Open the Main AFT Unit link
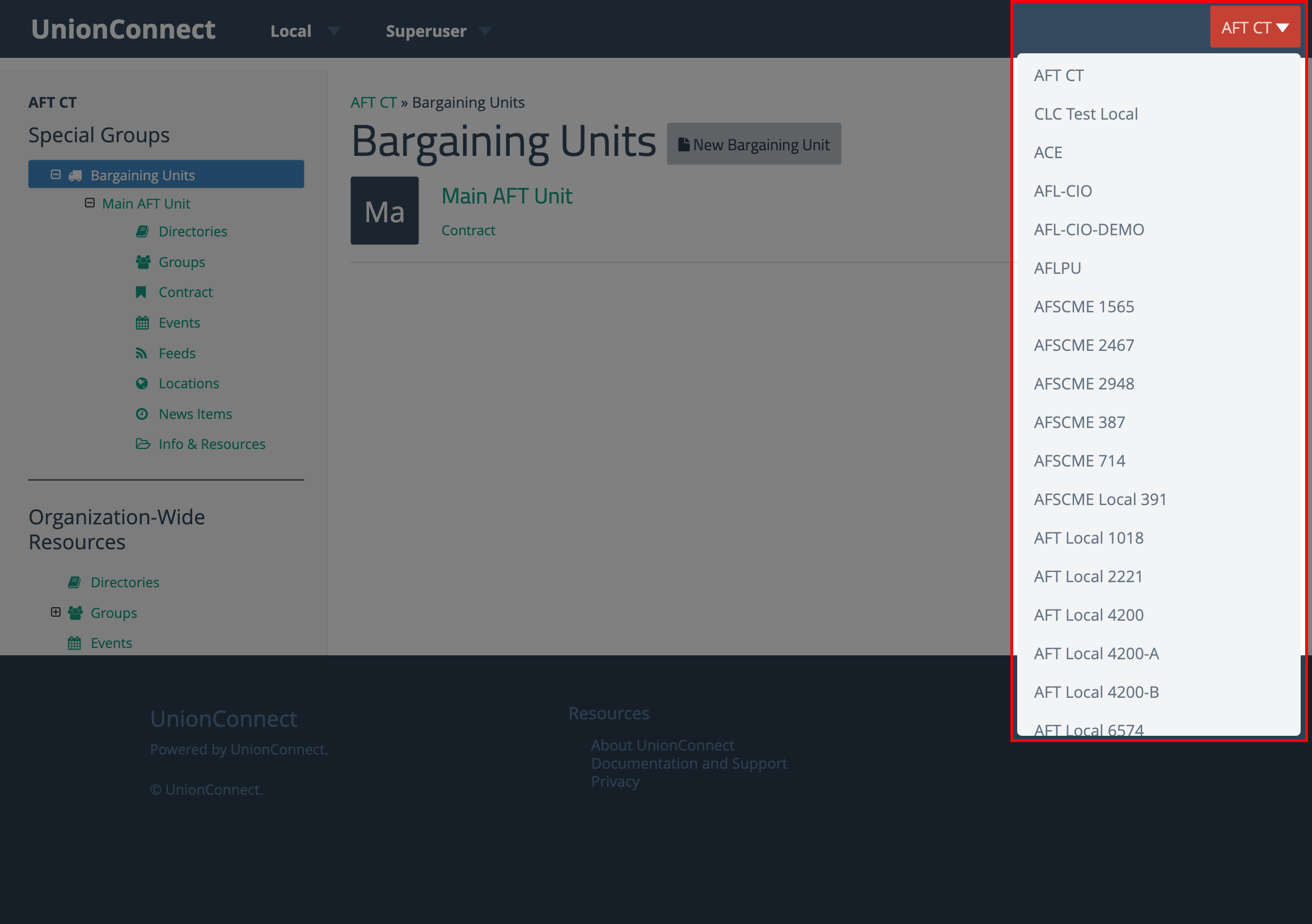 (x=506, y=196)
